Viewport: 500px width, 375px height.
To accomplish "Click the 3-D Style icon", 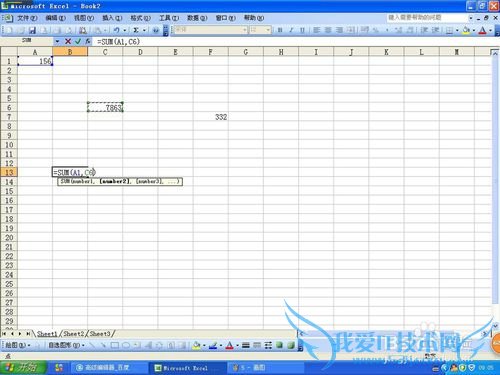I will coord(291,345).
